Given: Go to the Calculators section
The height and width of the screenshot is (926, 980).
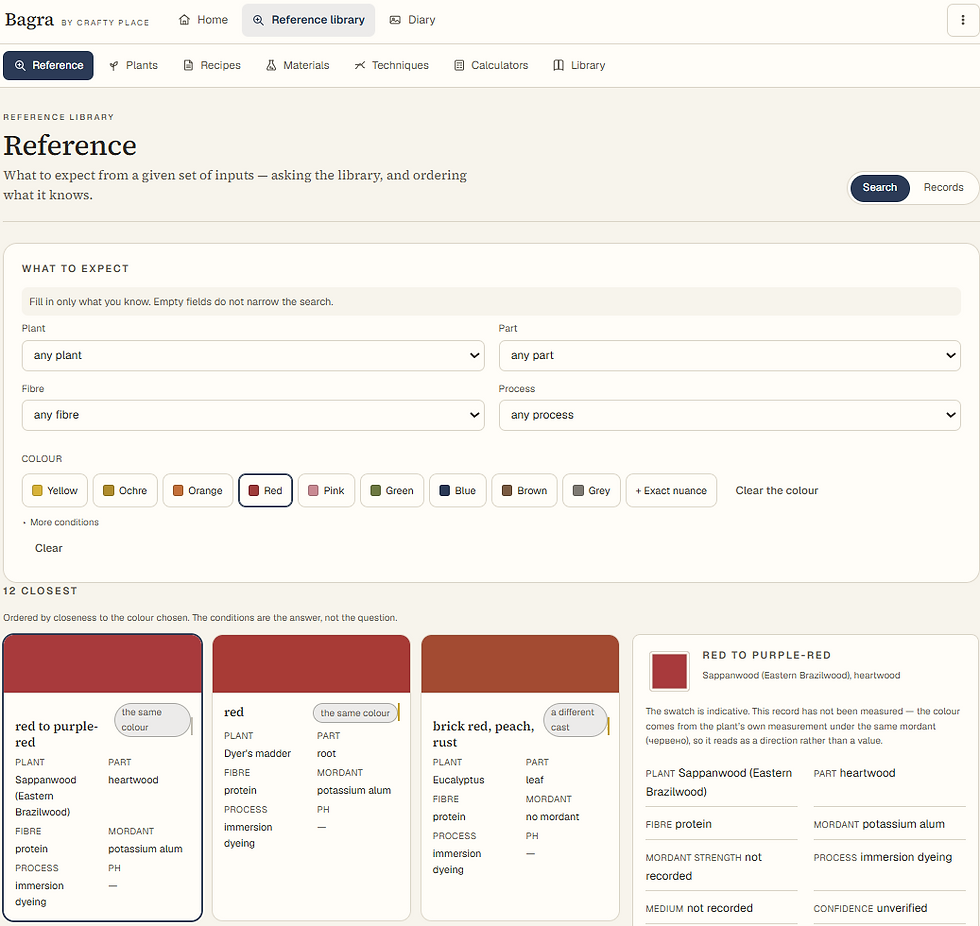Looking at the screenshot, I should [491, 66].
